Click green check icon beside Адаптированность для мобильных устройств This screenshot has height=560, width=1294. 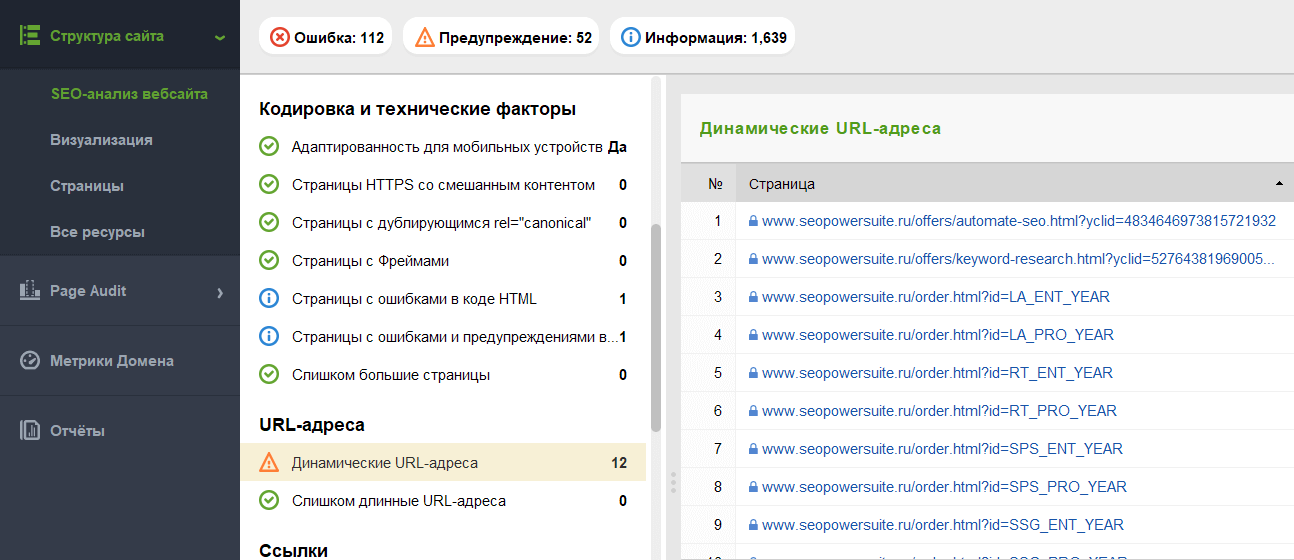(x=268, y=147)
